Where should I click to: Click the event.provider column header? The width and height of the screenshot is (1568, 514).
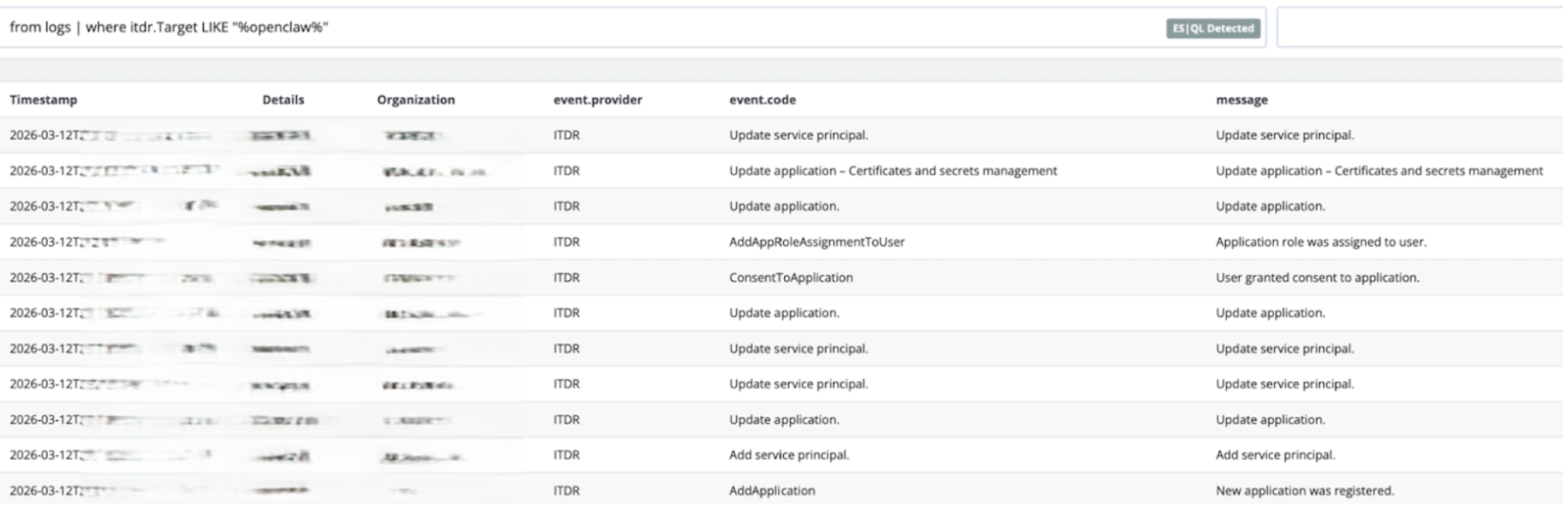598,100
